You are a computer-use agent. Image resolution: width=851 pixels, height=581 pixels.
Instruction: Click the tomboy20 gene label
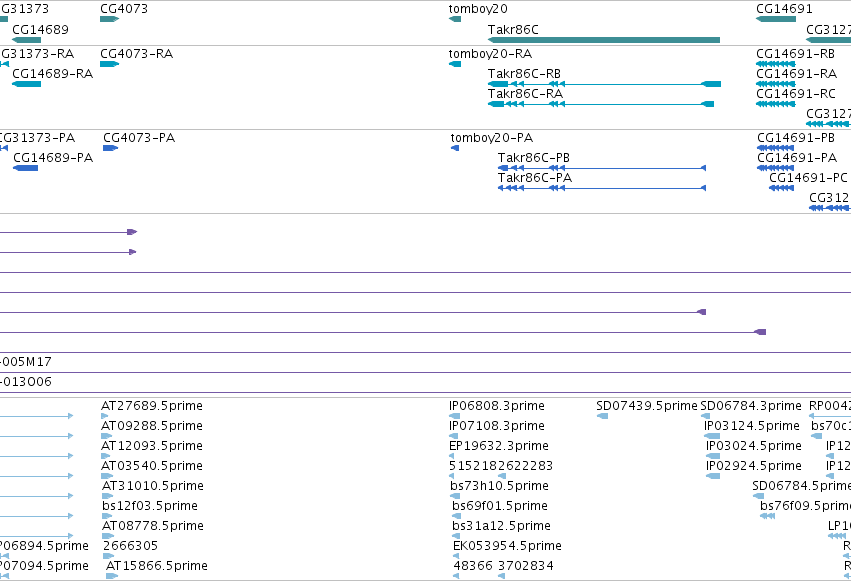(478, 9)
